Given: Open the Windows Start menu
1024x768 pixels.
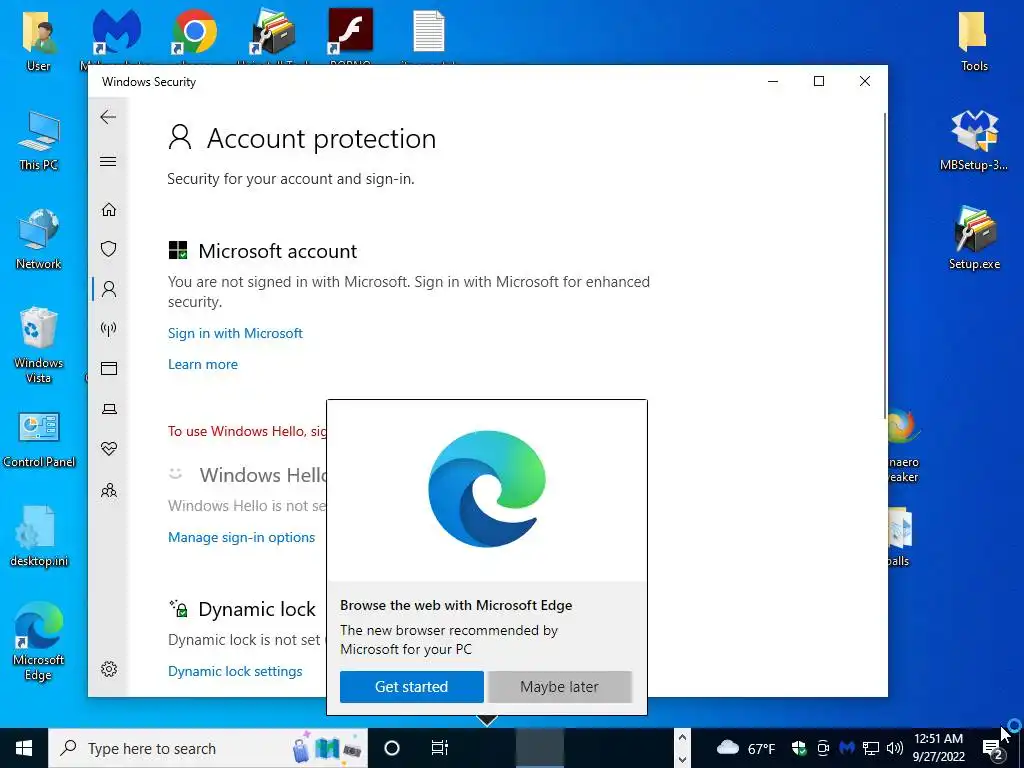Looking at the screenshot, I should [24, 748].
